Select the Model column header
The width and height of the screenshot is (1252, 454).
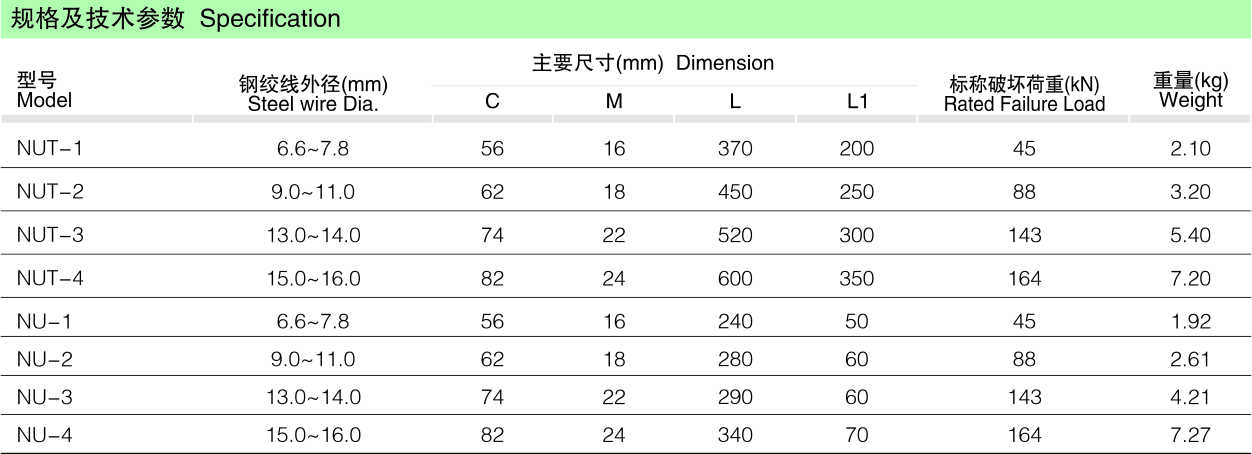[x=44, y=90]
